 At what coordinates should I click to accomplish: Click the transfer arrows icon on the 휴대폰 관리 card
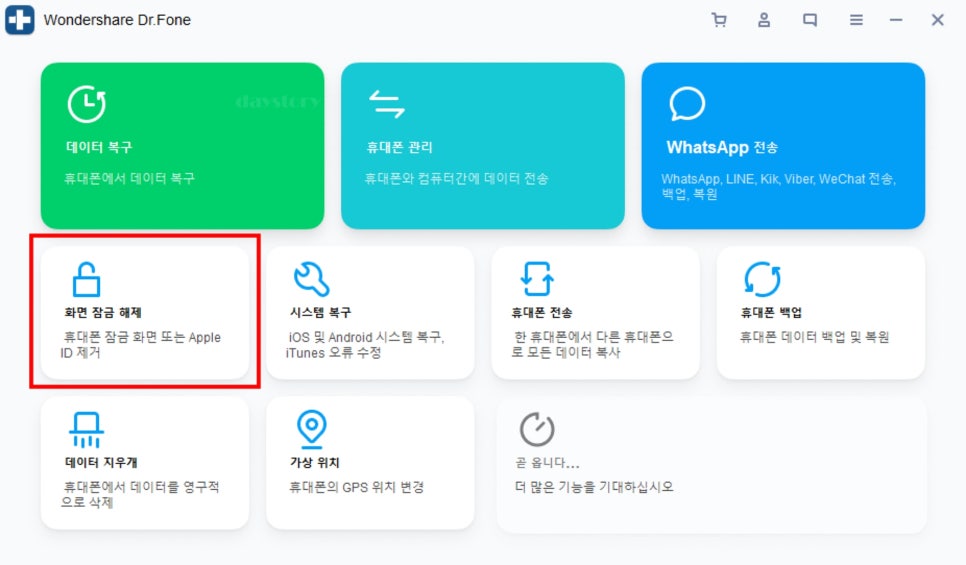pos(386,104)
